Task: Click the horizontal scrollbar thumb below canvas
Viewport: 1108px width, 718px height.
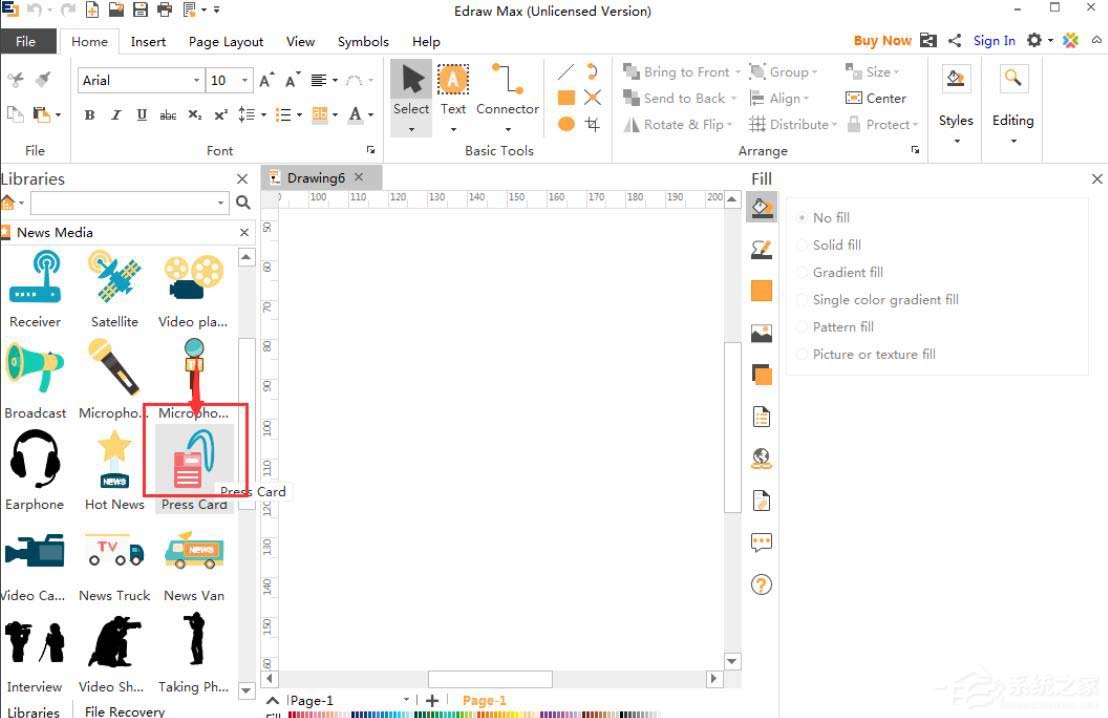Action: (490, 678)
